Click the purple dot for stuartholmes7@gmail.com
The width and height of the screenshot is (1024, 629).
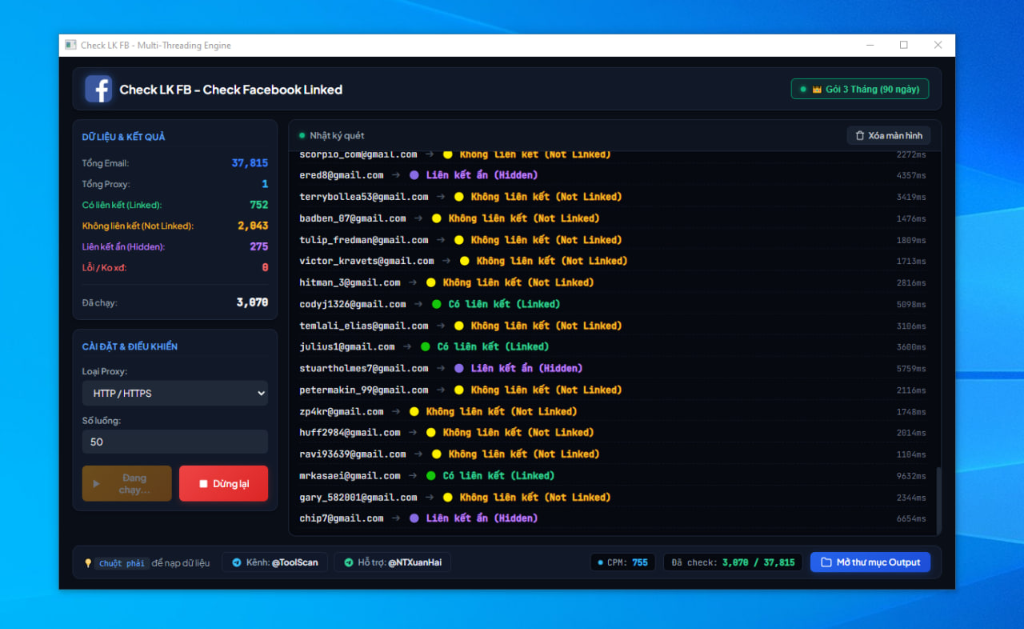pos(459,368)
